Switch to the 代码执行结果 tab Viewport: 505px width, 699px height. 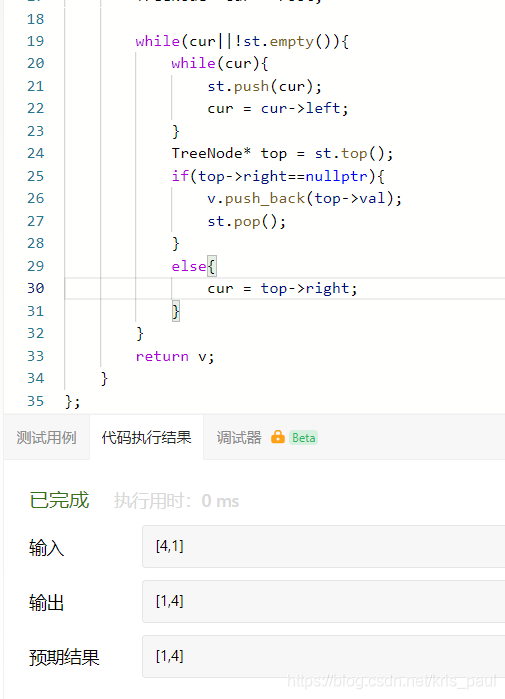pyautogui.click(x=146, y=437)
